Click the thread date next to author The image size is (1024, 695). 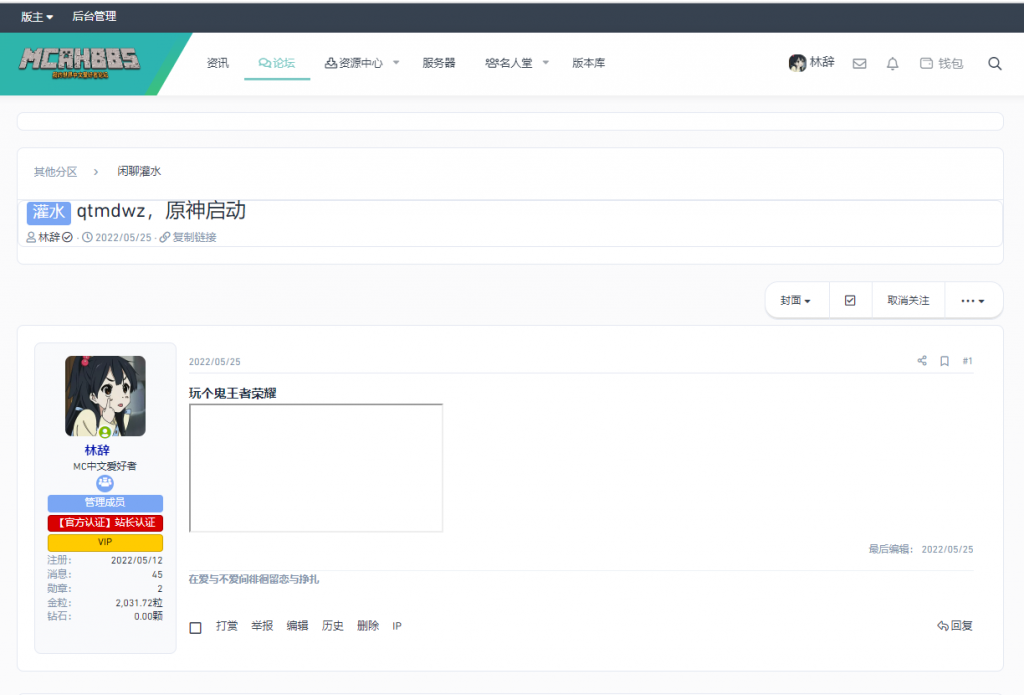click(x=123, y=238)
